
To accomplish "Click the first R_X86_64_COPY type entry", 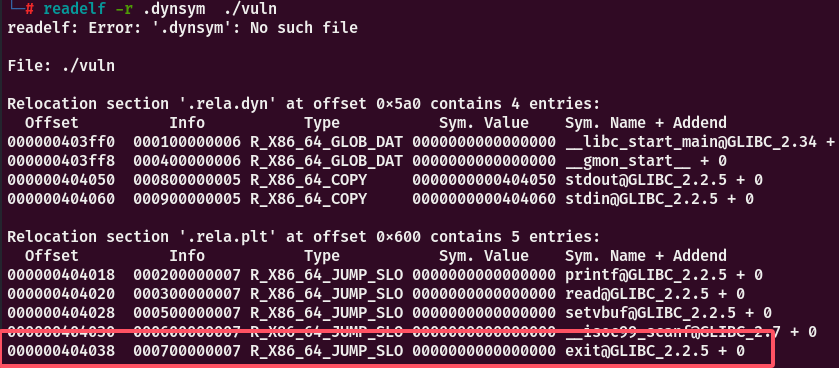I will click(x=308, y=180).
